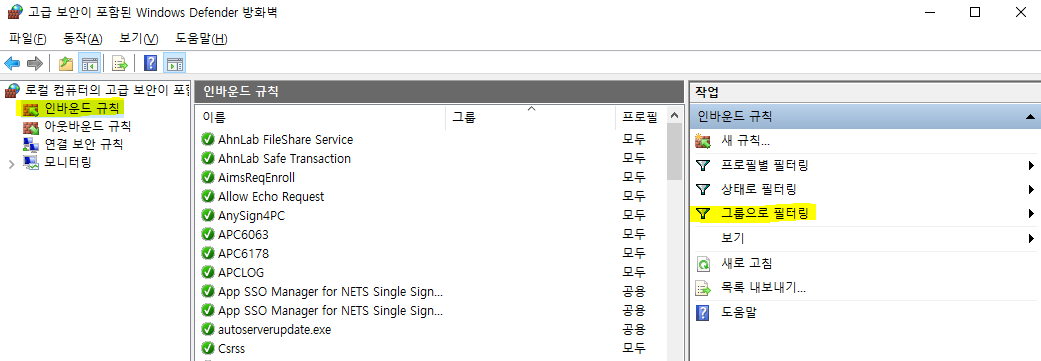The image size is (1041, 361).
Task: Click the Back arrow toolbar icon
Action: [12, 64]
